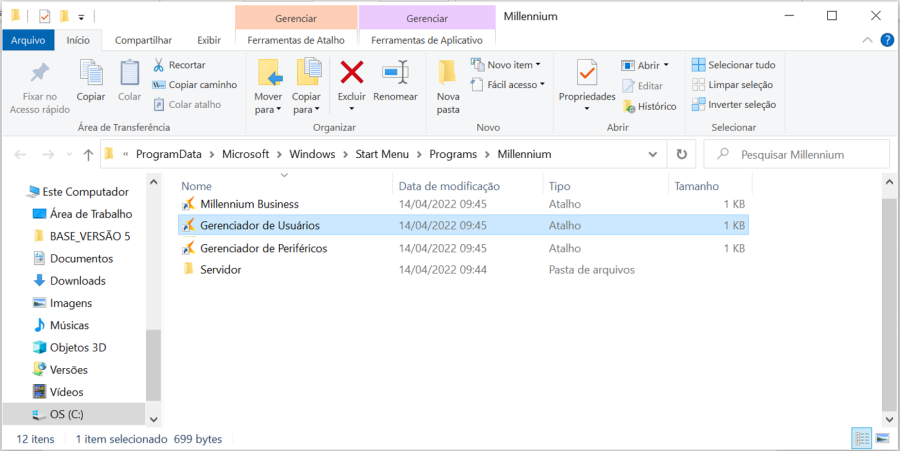Click the back navigation arrow
Screen dimensions: 900x451
(21, 154)
